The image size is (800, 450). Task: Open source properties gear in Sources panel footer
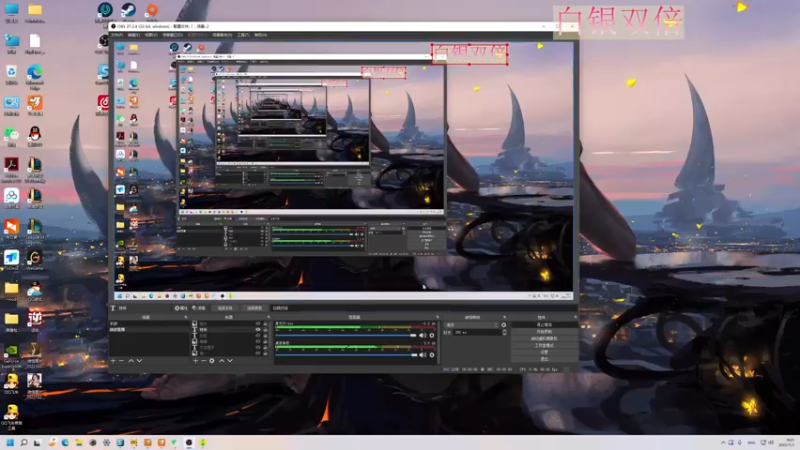click(x=212, y=360)
